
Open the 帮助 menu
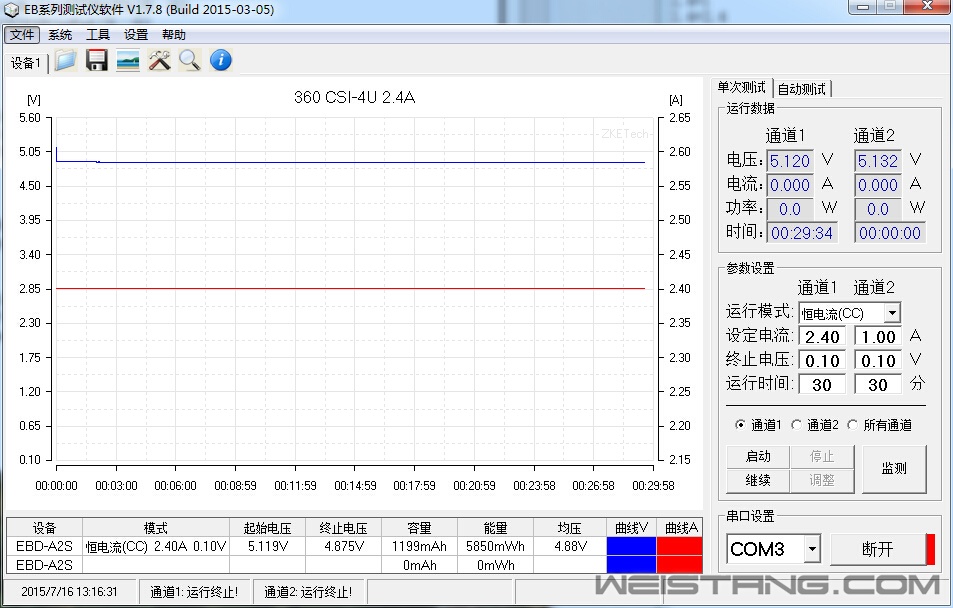[174, 35]
